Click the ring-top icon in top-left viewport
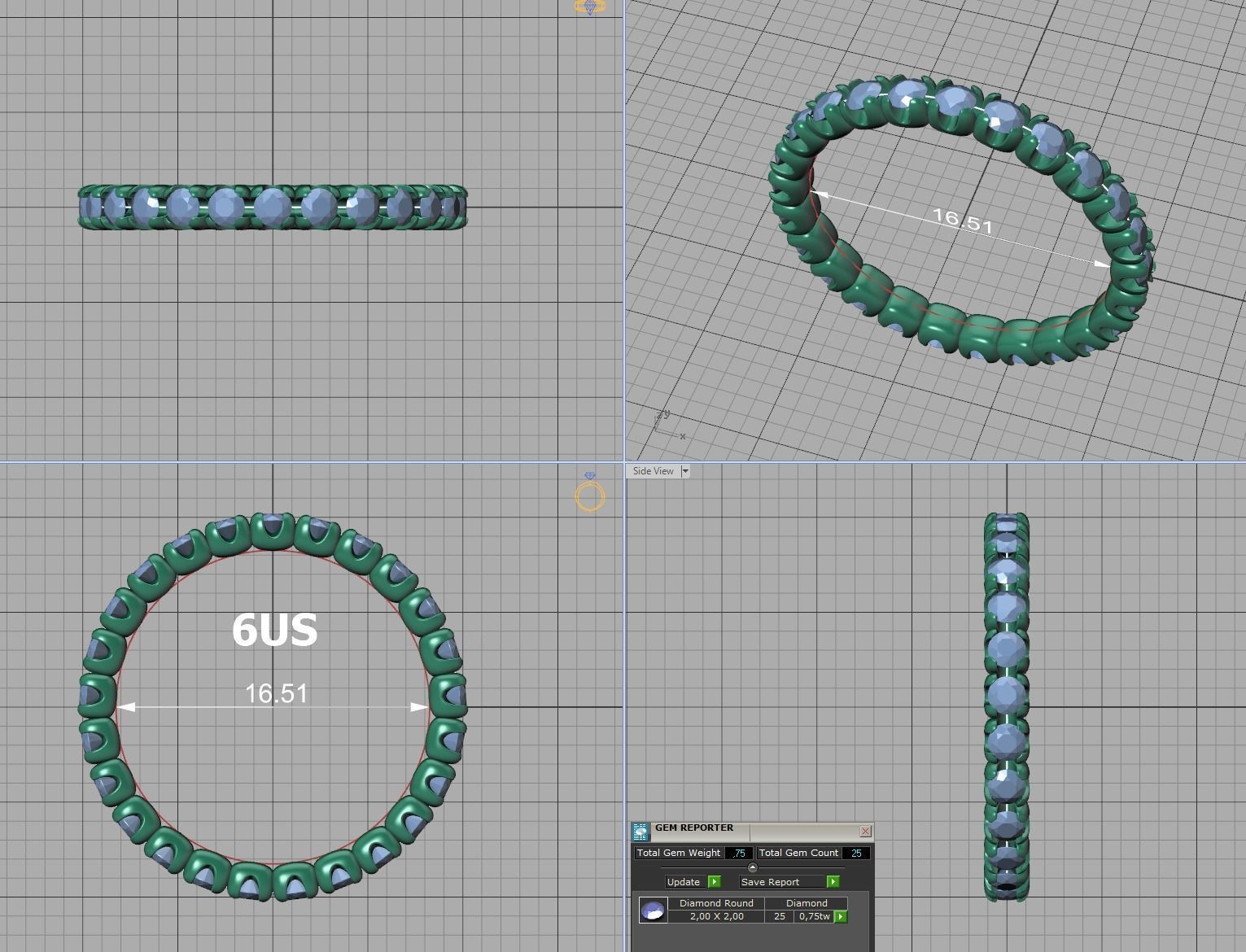Image resolution: width=1246 pixels, height=952 pixels. point(590,7)
